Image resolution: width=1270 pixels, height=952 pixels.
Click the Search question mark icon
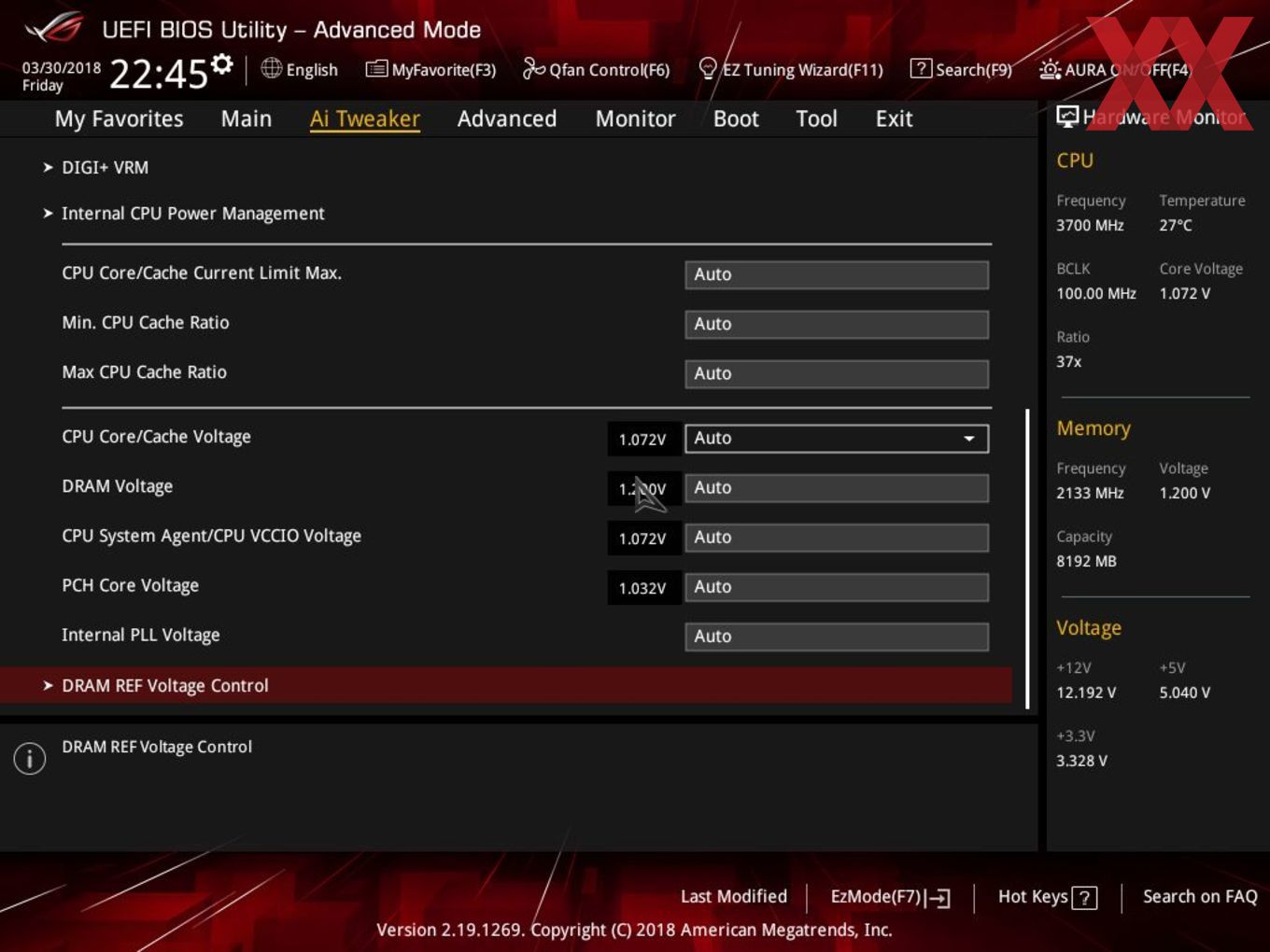[x=920, y=68]
